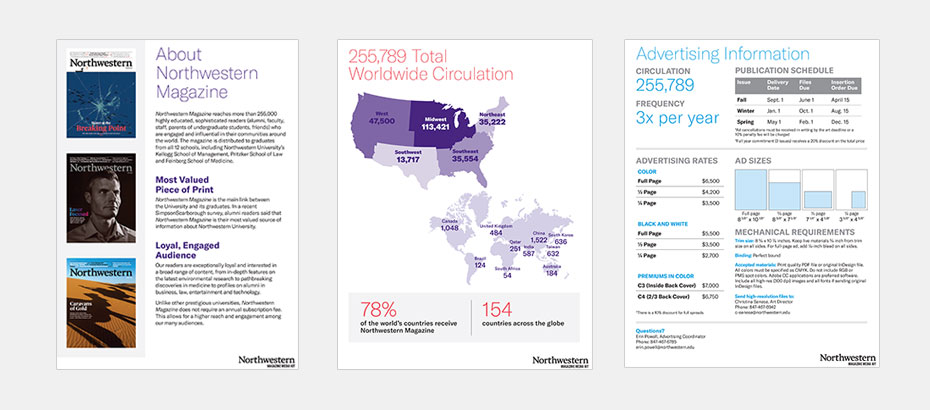Click the MECHANICAL REQUIREMENTS heading
The height and width of the screenshot is (410, 930).
795,232
